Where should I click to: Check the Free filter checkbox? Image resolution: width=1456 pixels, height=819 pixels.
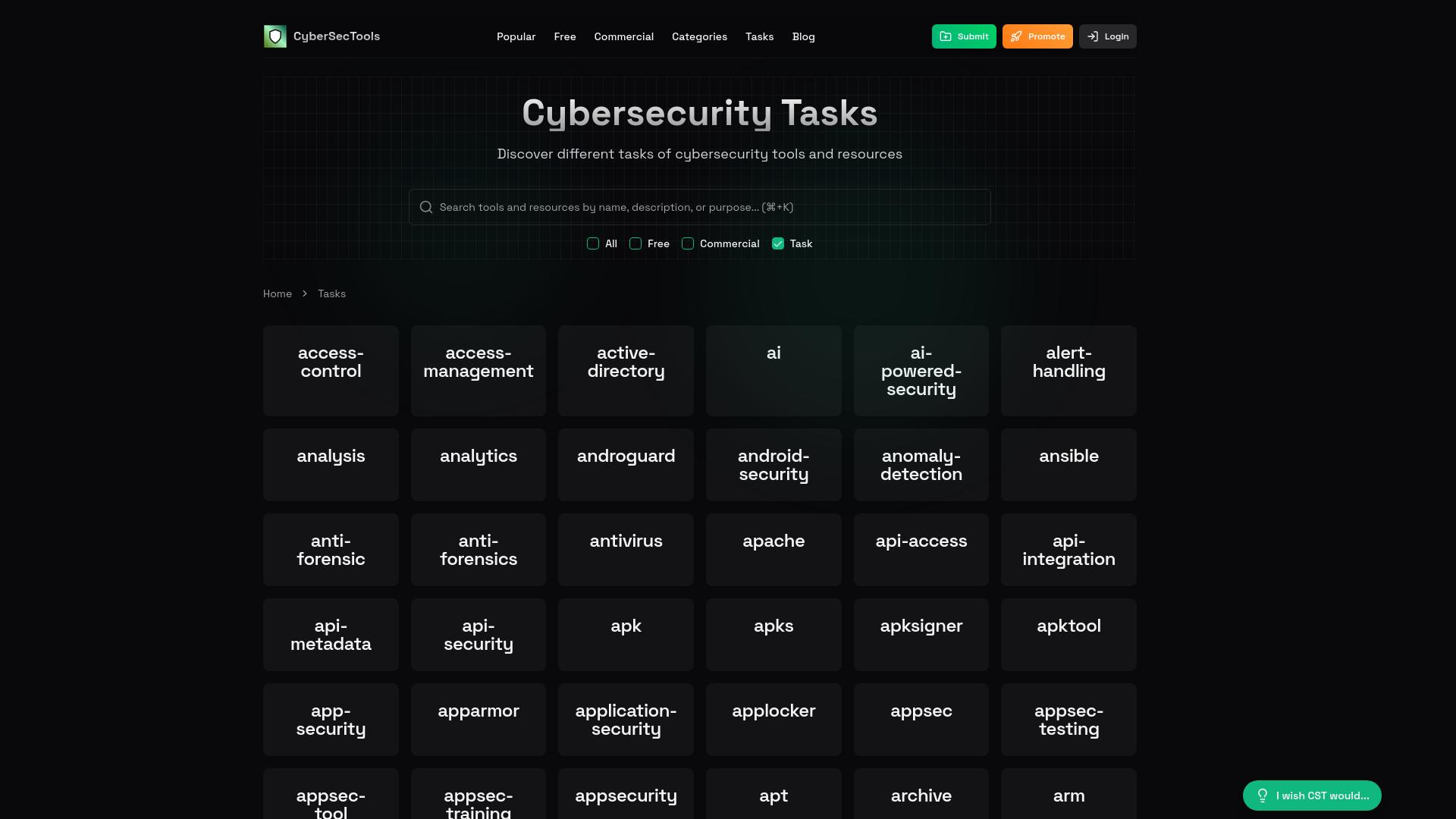coord(635,243)
